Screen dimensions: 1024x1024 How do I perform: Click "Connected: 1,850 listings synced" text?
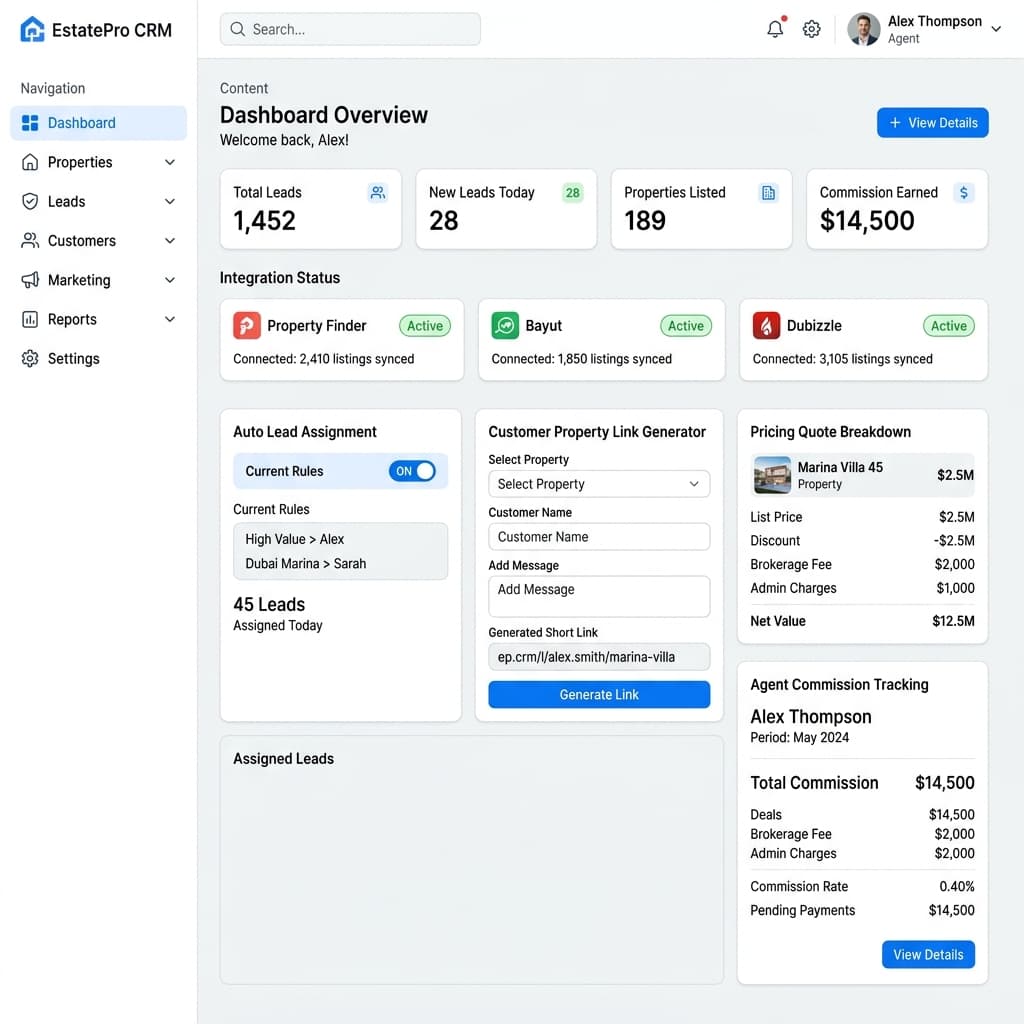click(581, 359)
